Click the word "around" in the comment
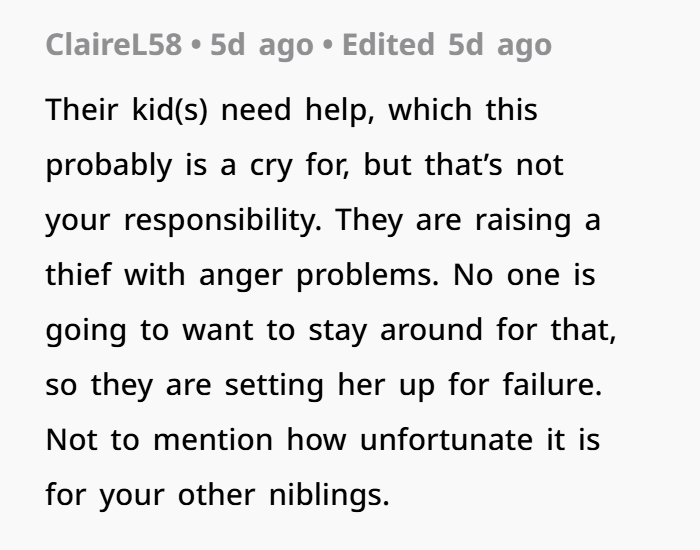 (x=431, y=329)
